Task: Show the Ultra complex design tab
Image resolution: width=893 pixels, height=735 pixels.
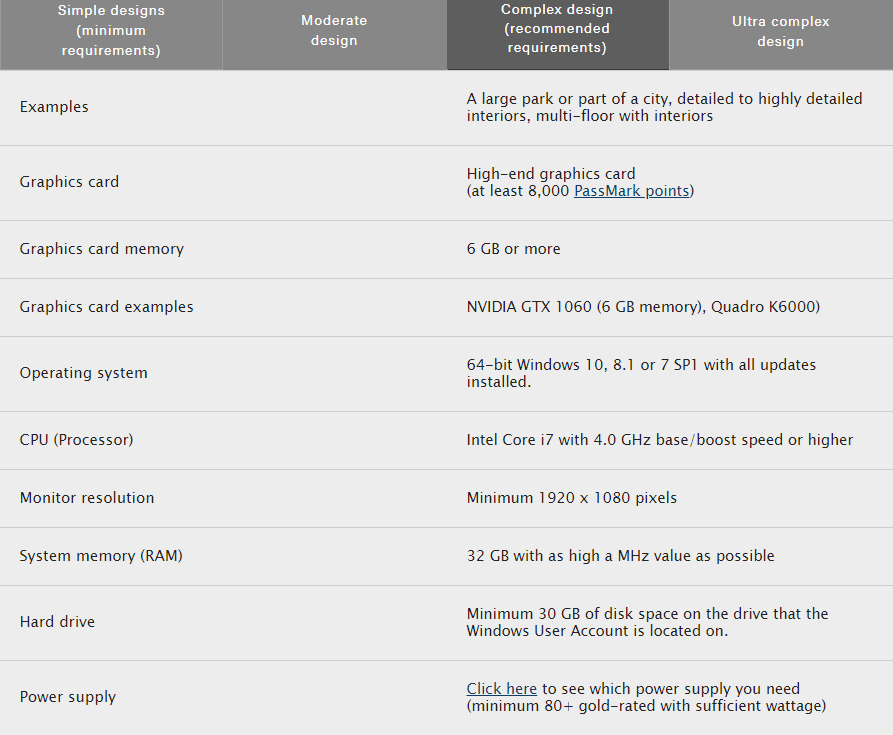Action: [780, 31]
